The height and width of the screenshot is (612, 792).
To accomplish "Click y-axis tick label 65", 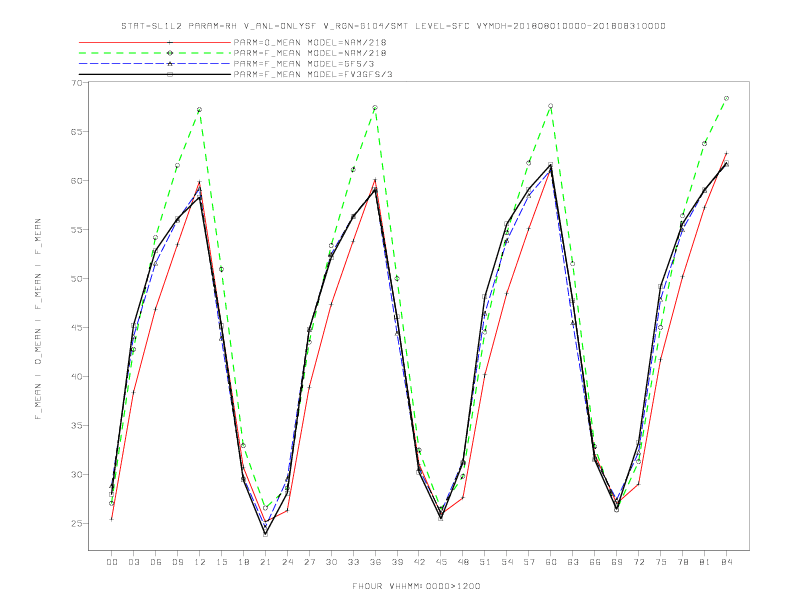I will pyautogui.click(x=76, y=131).
